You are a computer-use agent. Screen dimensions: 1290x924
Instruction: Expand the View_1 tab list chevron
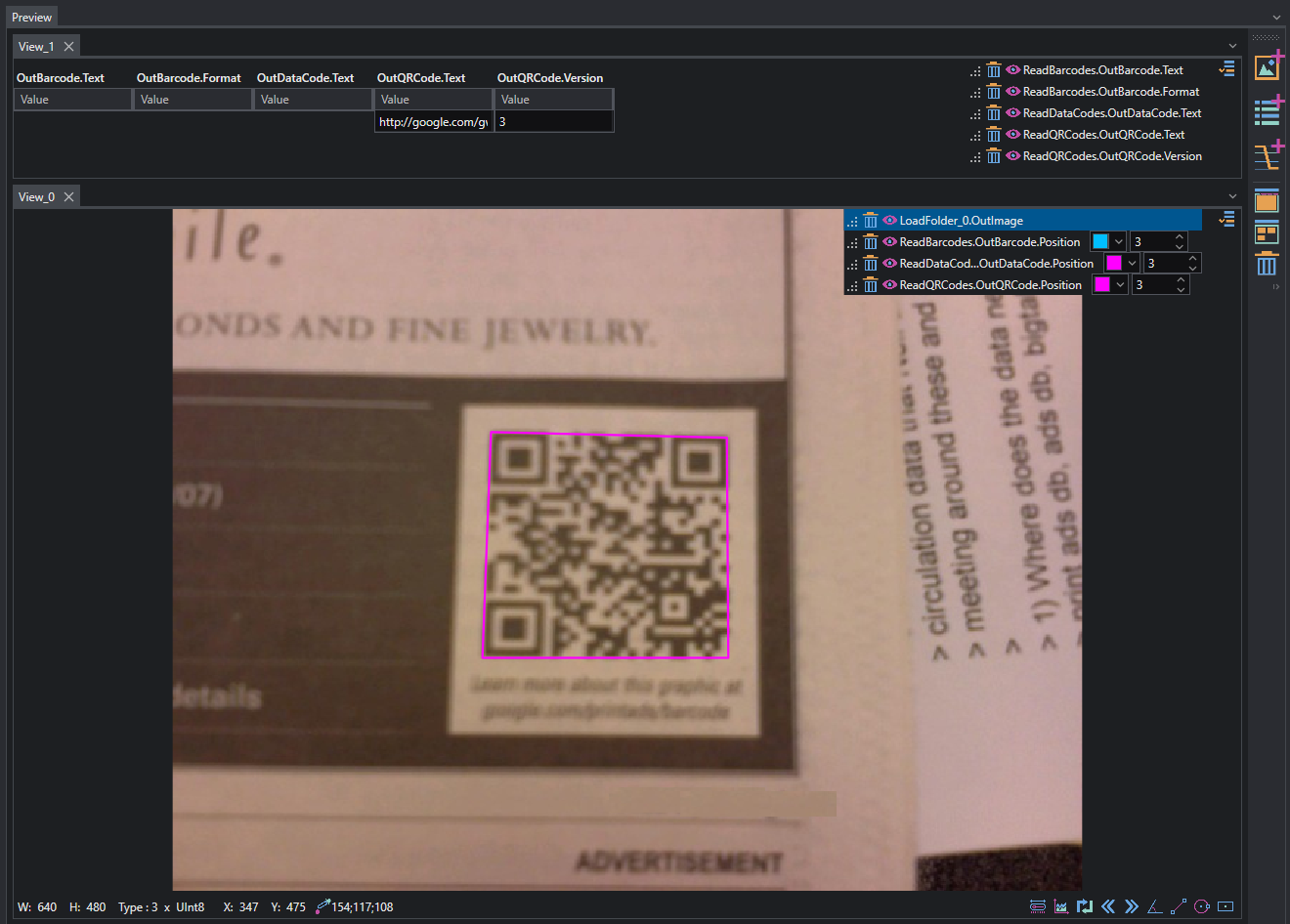[x=1232, y=47]
